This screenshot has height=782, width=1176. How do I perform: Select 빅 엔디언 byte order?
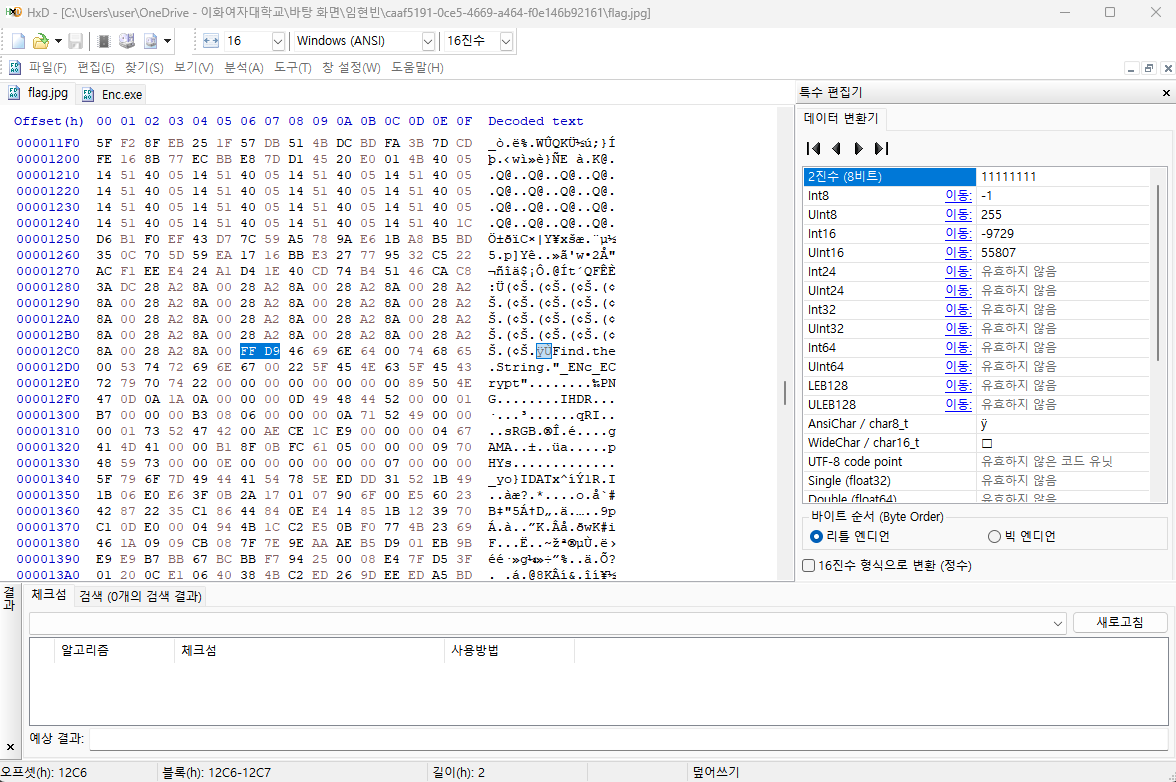(x=1022, y=536)
